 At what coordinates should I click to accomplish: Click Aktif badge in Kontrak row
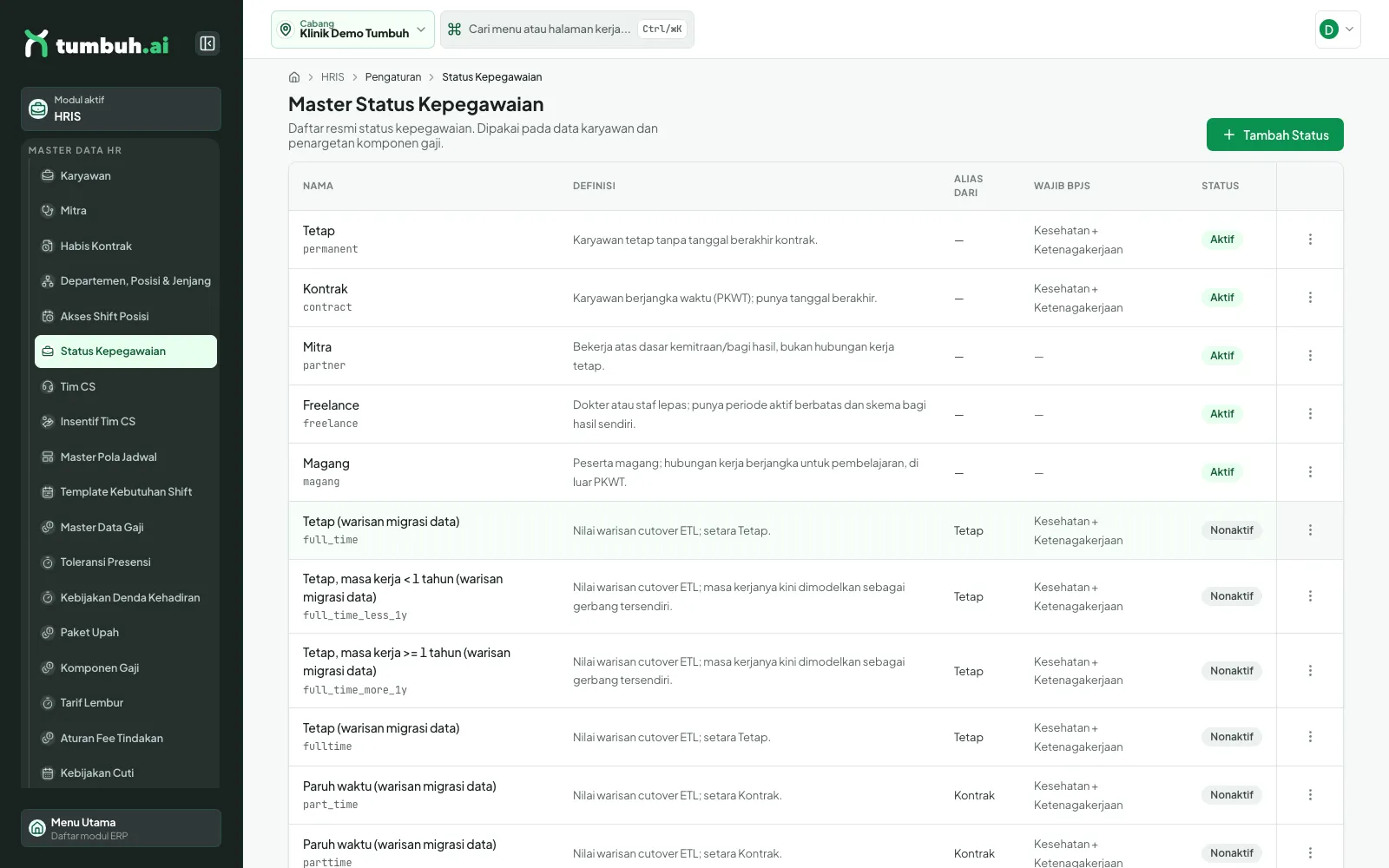click(x=1221, y=298)
